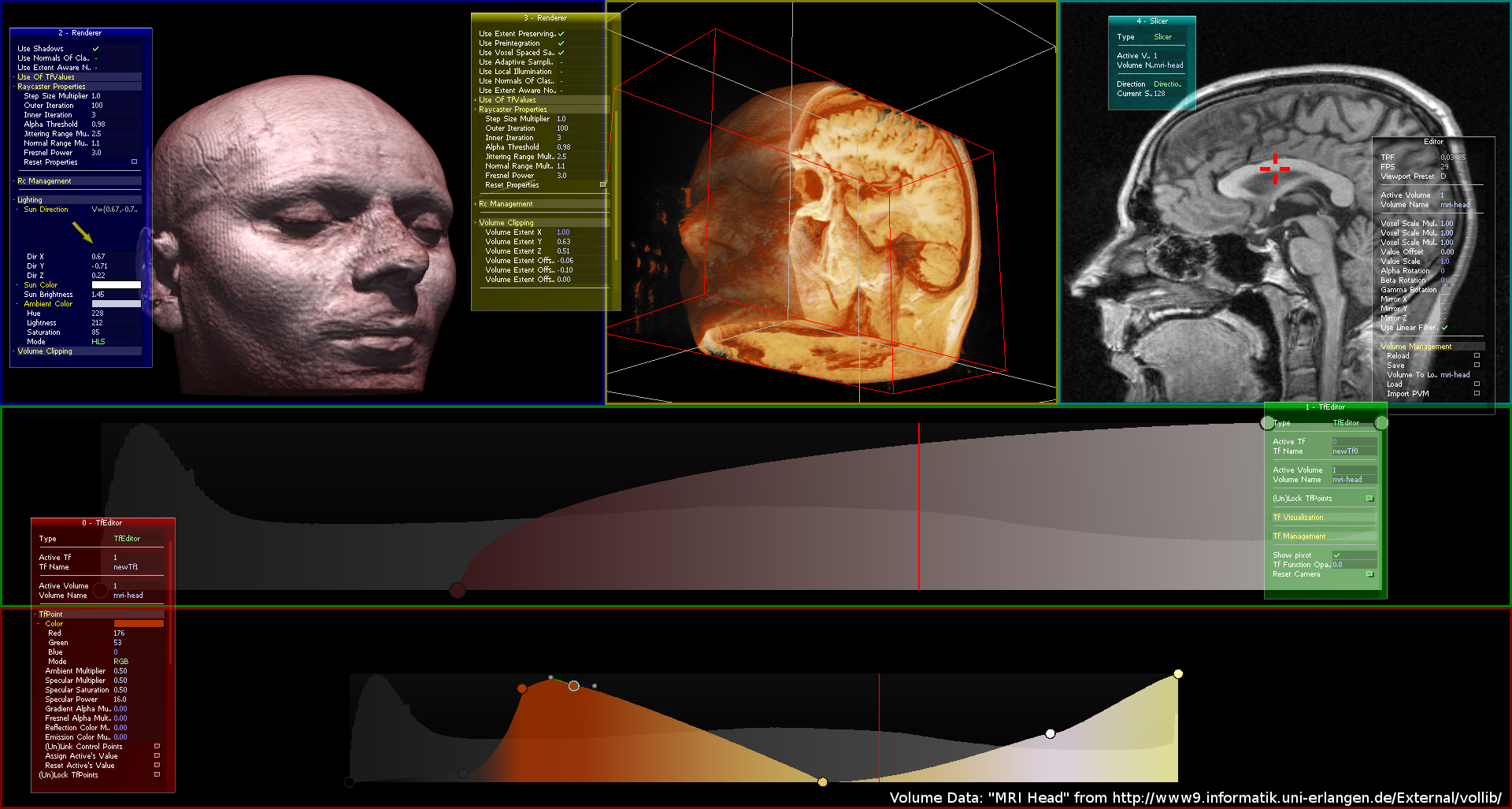
Task: Toggle Use Shadows checkbox
Action: pos(95,49)
